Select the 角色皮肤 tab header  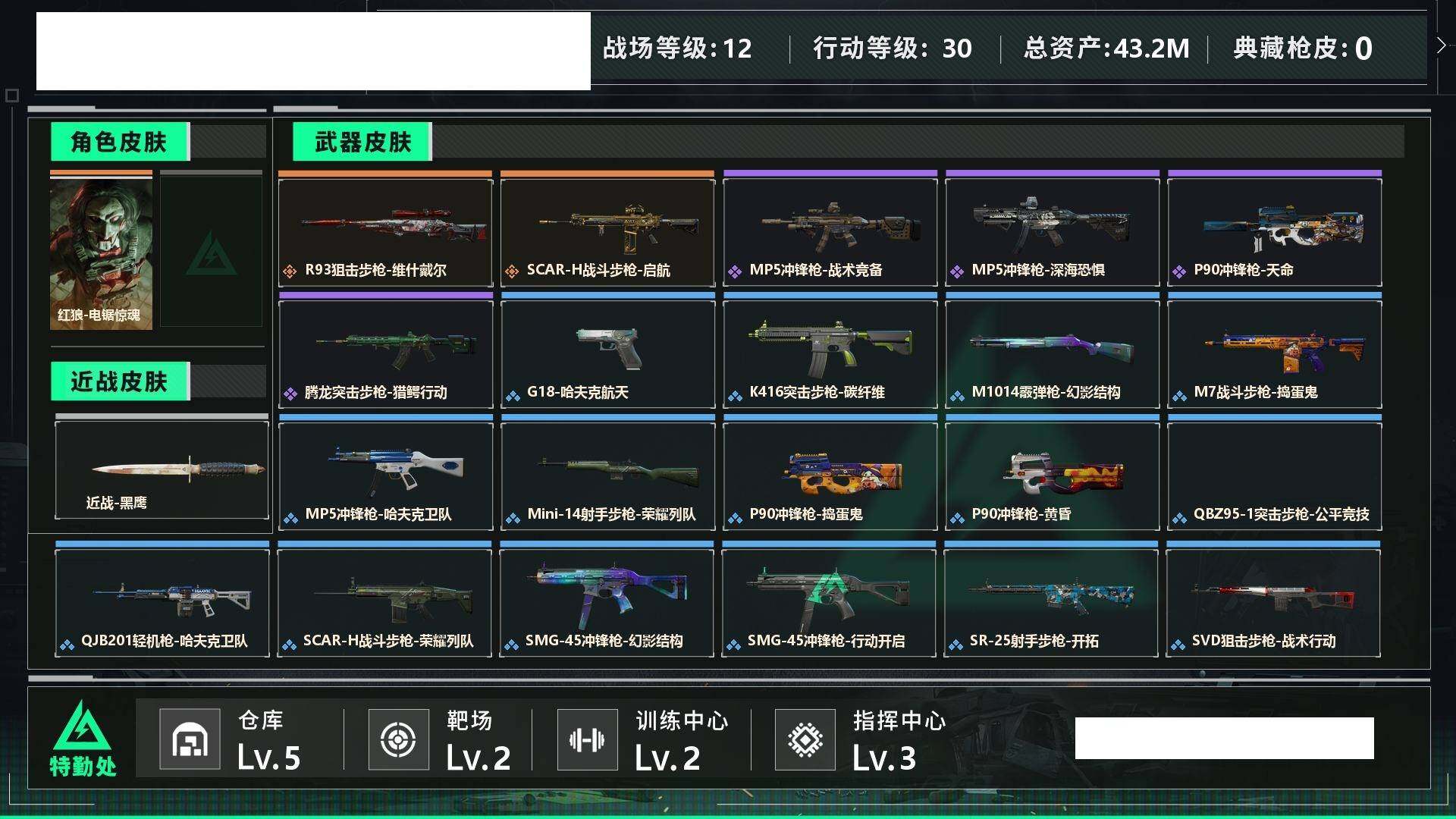coord(120,142)
